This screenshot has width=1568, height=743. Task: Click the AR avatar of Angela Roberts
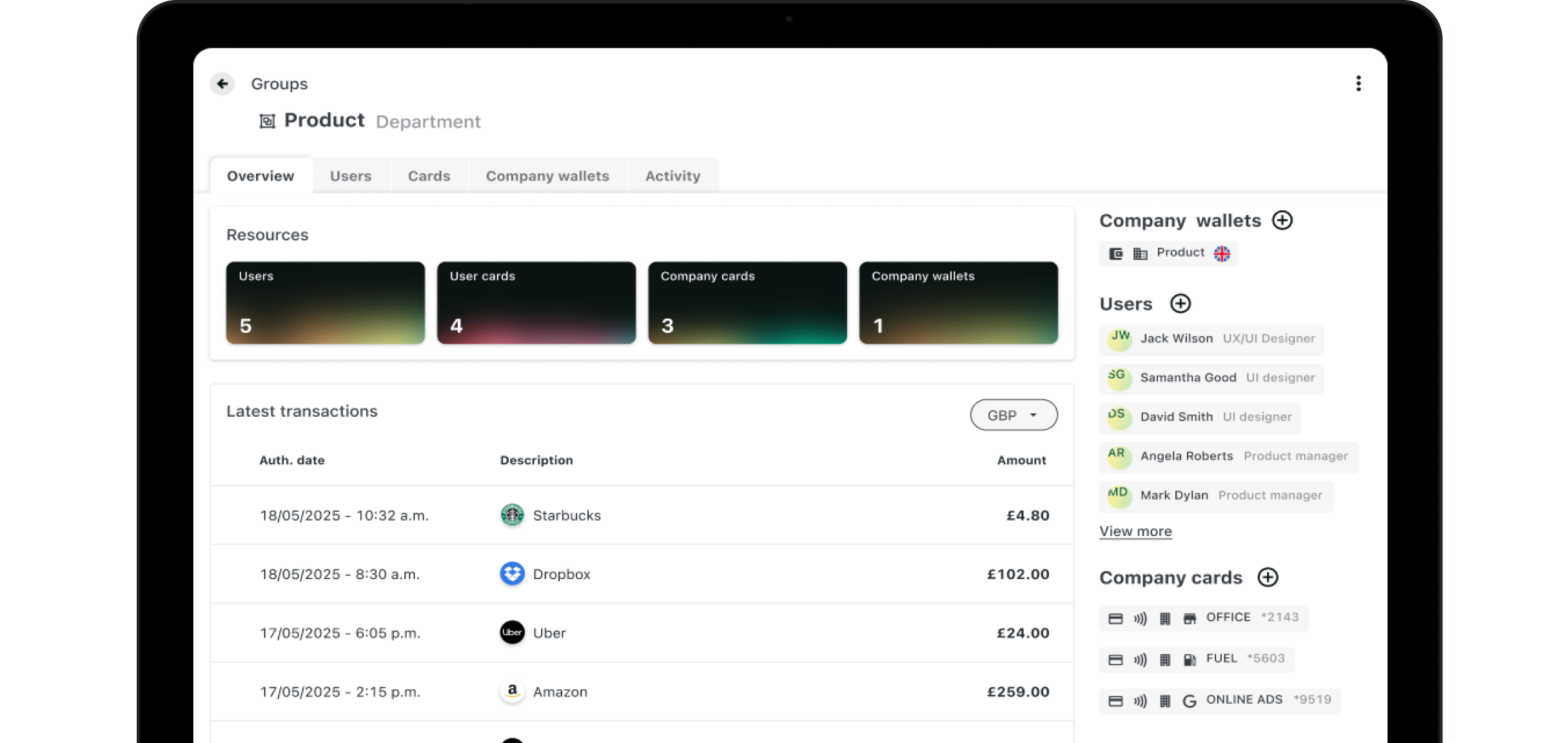(x=1119, y=457)
